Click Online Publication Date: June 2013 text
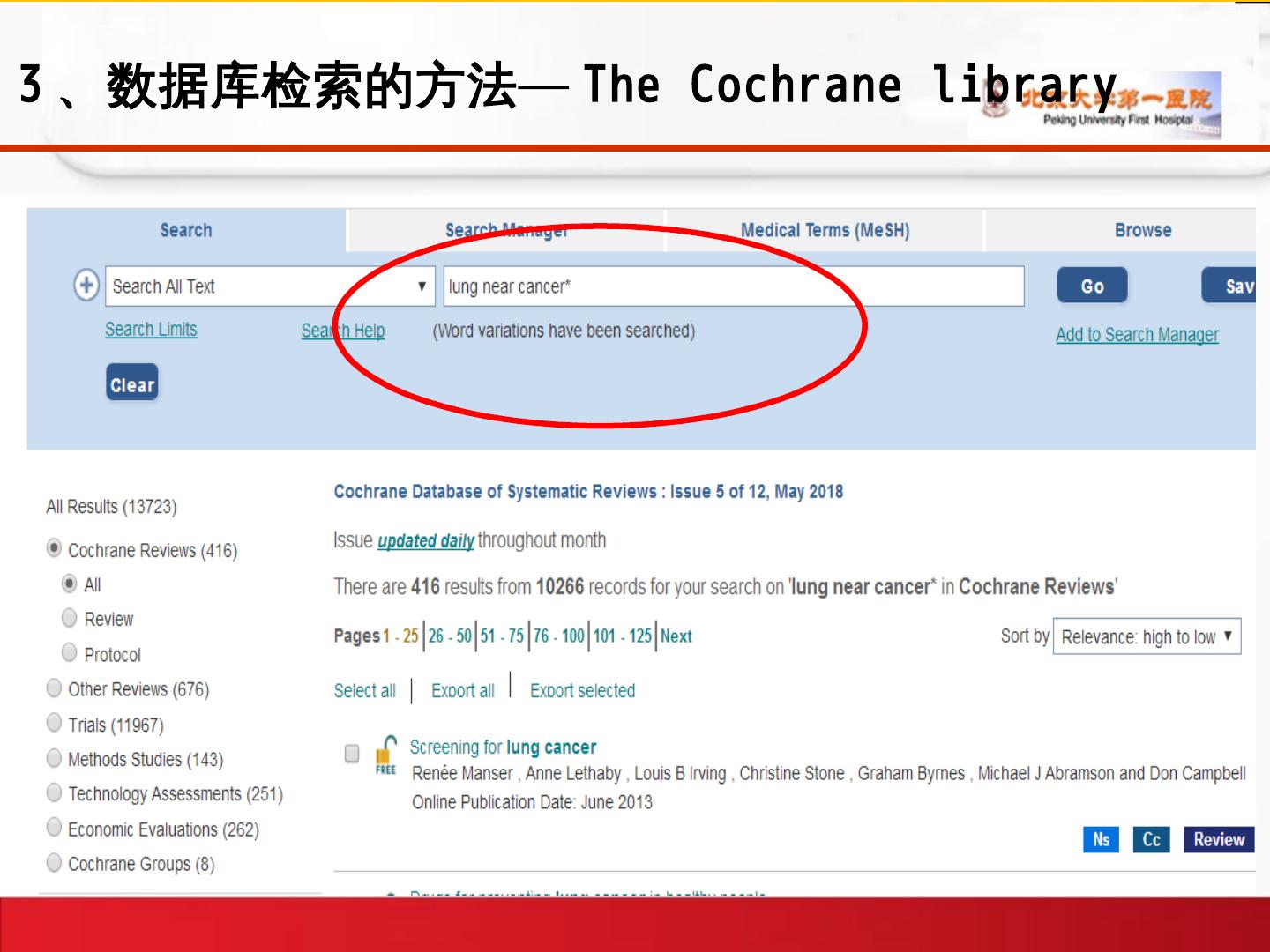The image size is (1270, 952). click(532, 802)
